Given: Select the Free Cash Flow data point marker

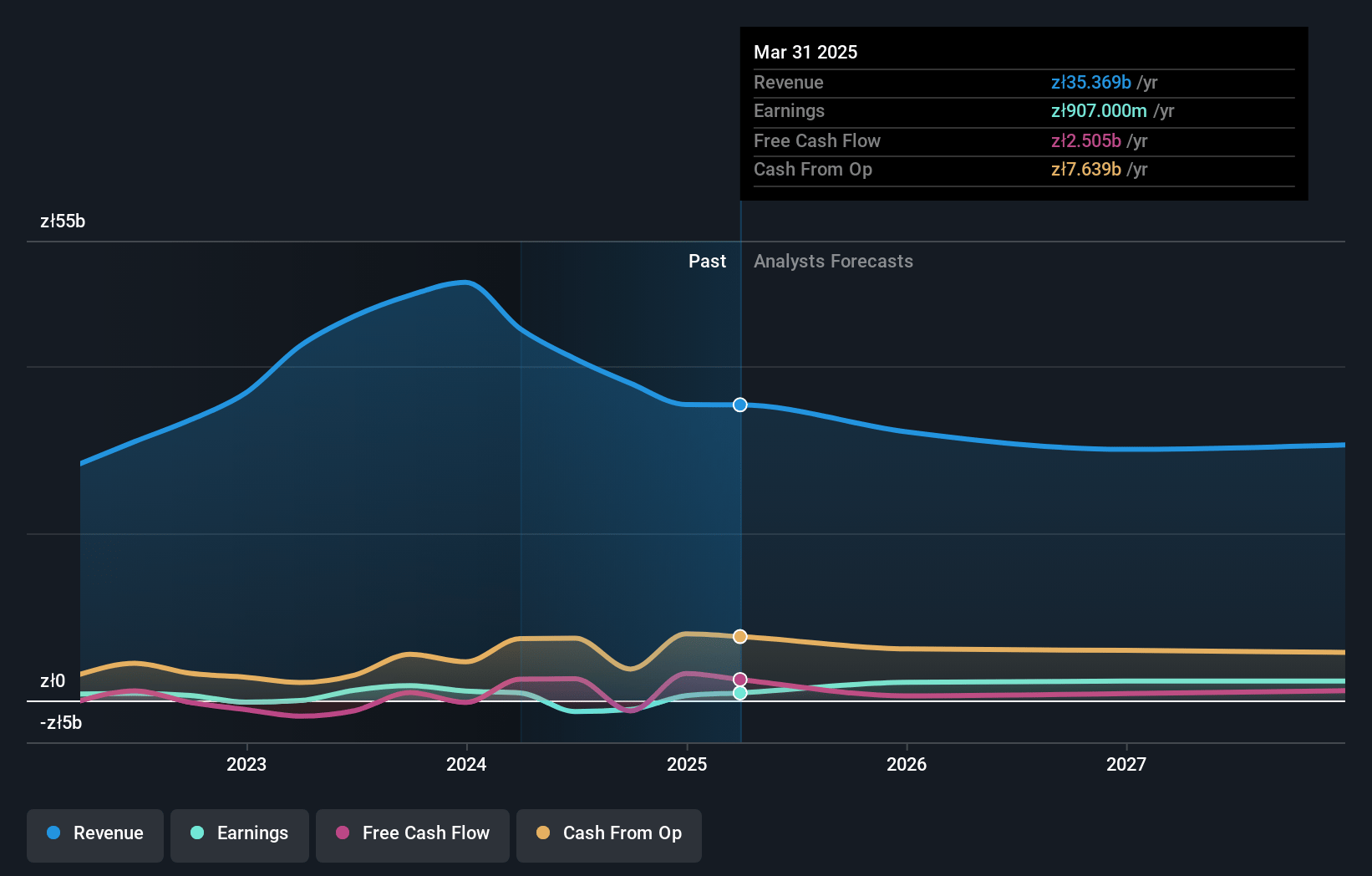Looking at the screenshot, I should coord(740,680).
